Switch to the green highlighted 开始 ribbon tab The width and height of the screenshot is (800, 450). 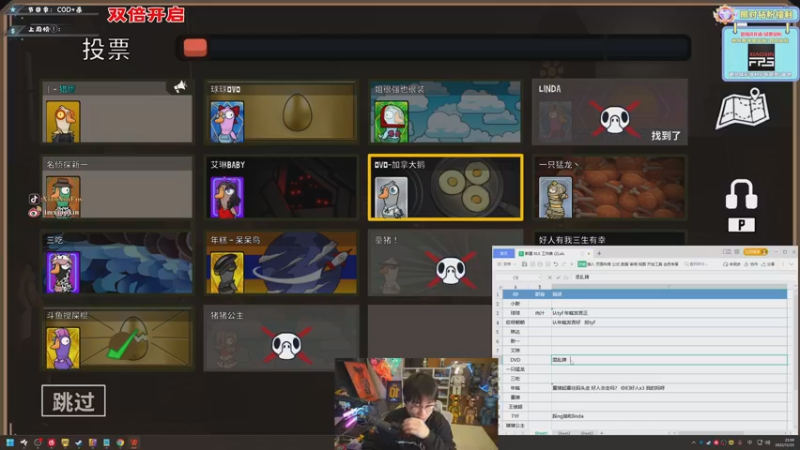pos(582,264)
